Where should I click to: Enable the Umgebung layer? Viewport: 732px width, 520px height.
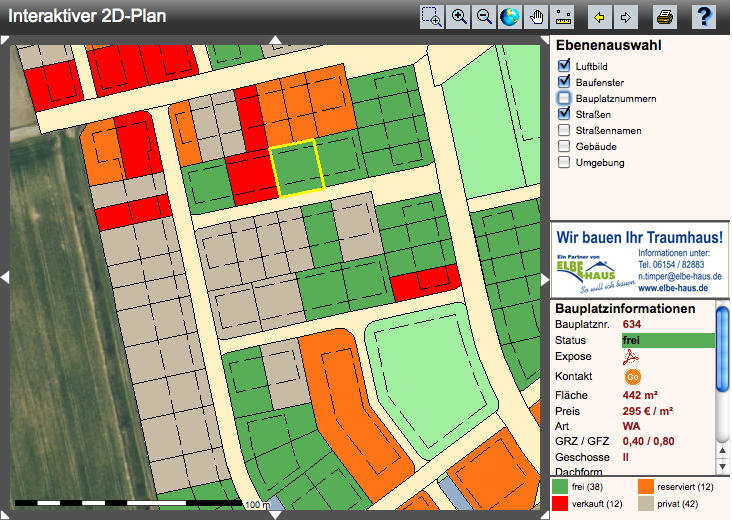pyautogui.click(x=564, y=162)
